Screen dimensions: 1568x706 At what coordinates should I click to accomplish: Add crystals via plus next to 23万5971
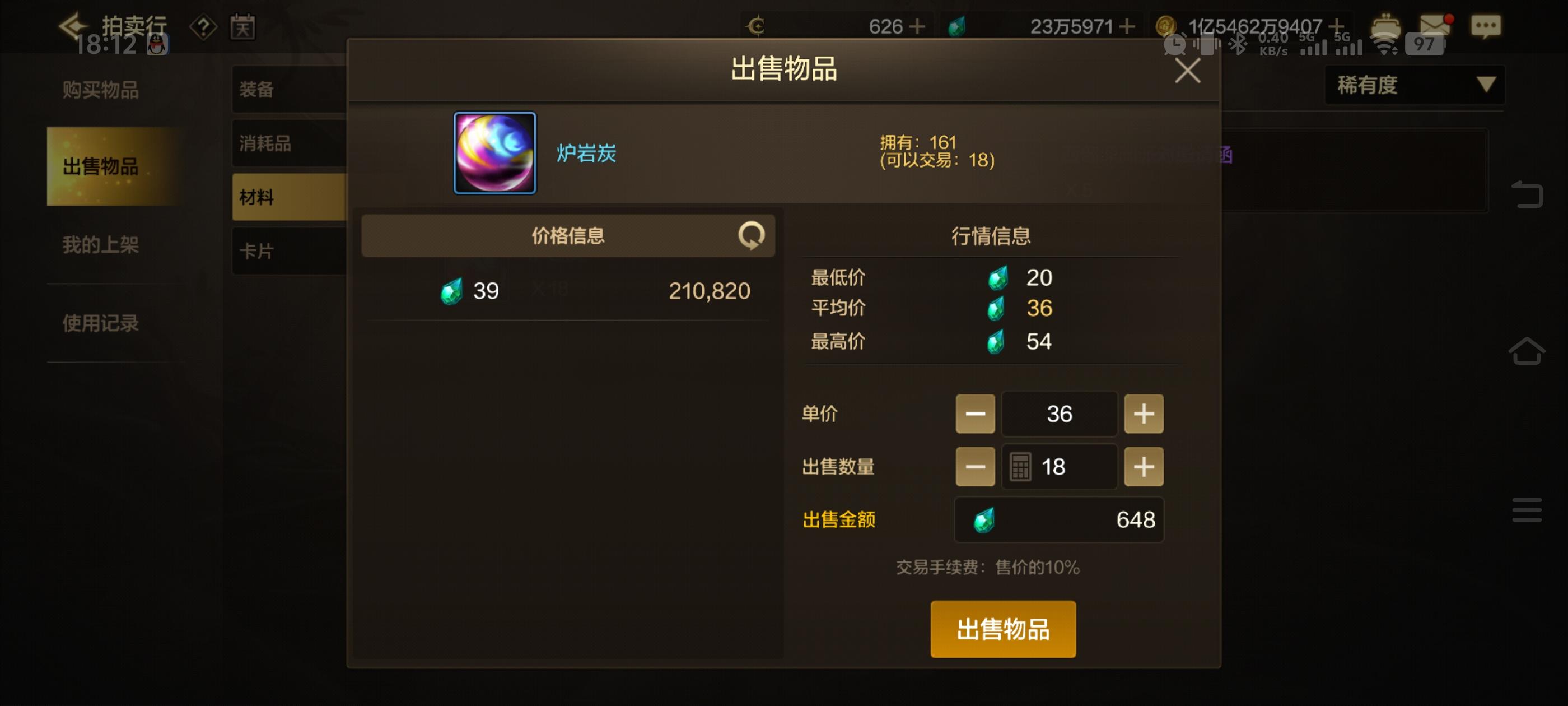tap(1126, 26)
